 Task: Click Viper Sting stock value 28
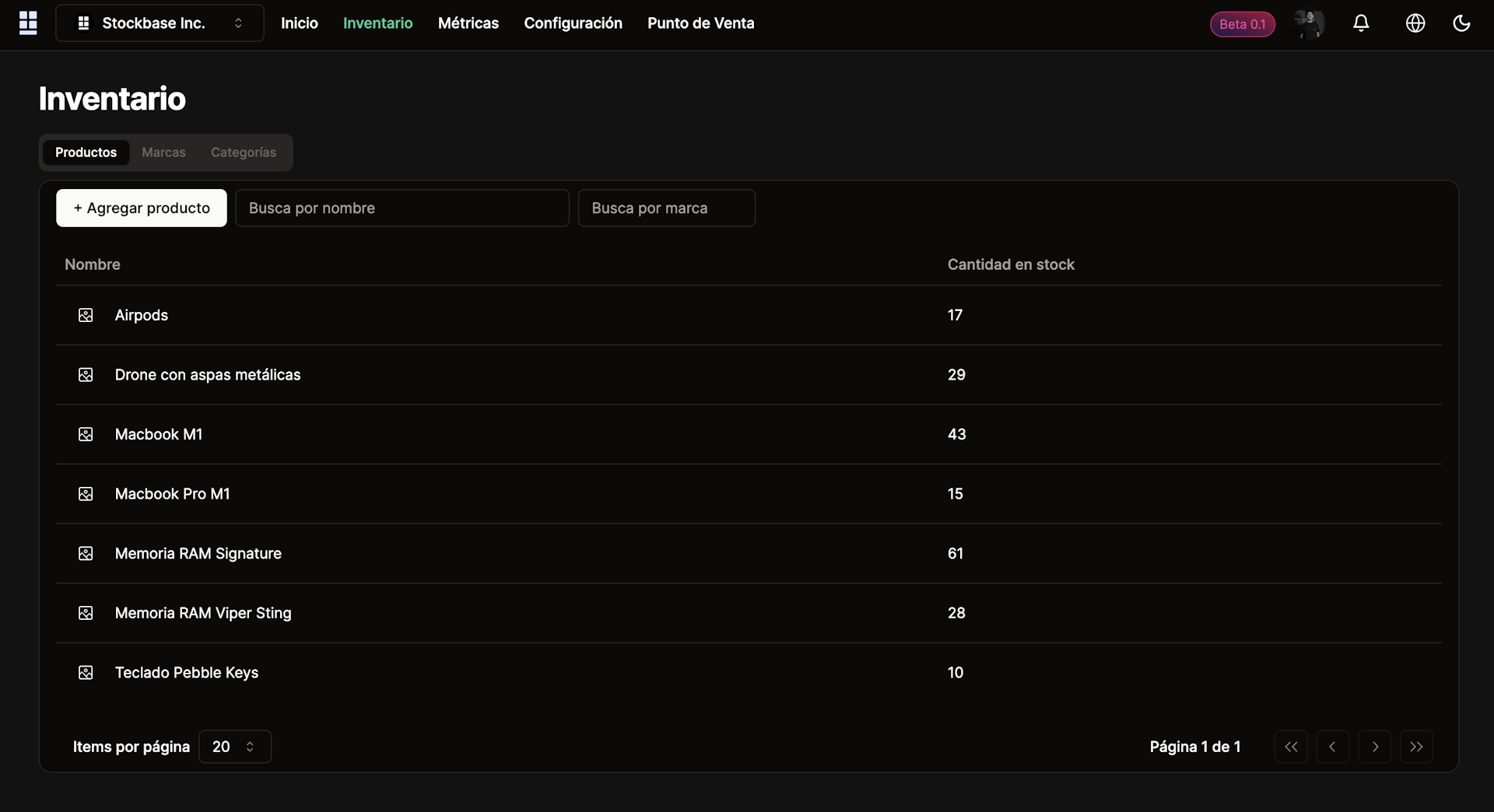[x=956, y=613]
